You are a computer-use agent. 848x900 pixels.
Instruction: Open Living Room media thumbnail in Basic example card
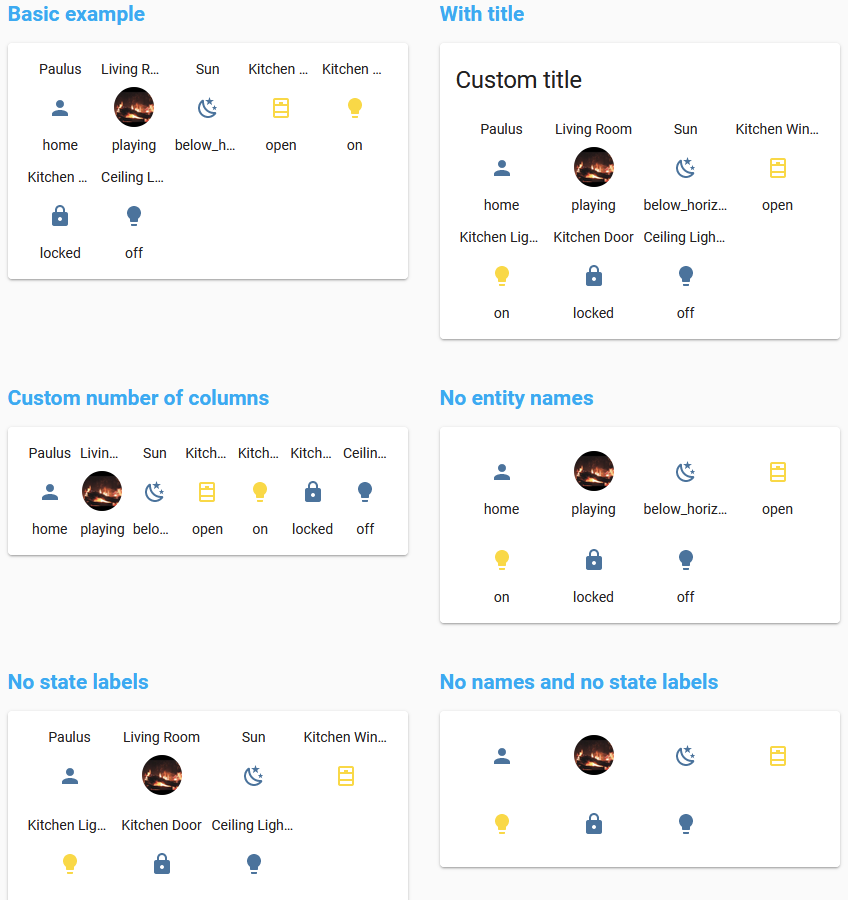(134, 107)
